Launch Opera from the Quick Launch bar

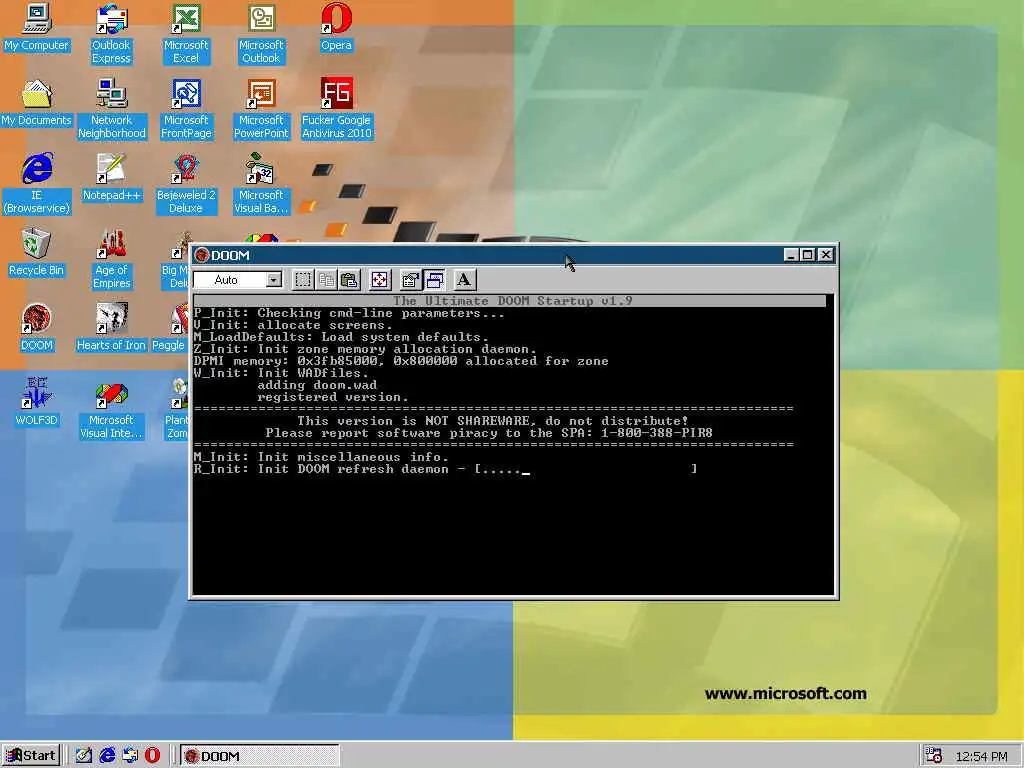[x=152, y=756]
